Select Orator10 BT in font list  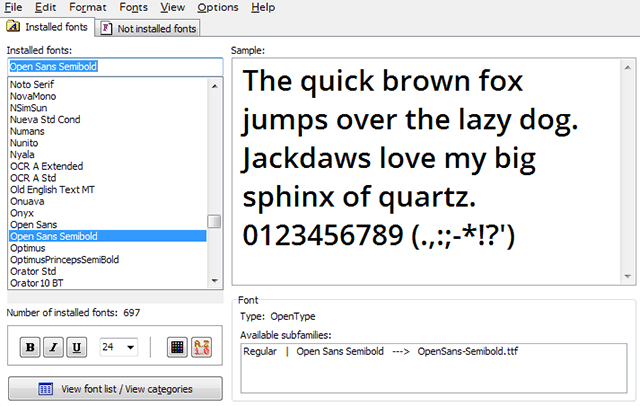tap(108, 283)
